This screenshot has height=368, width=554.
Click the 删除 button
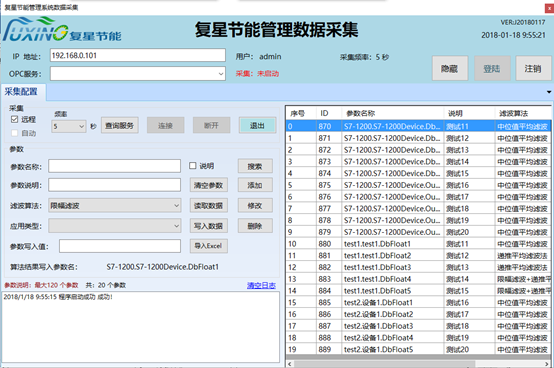point(255,226)
